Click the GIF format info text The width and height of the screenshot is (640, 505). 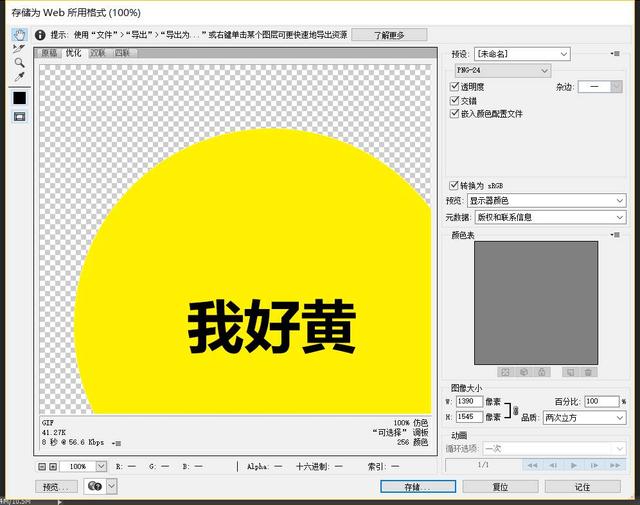pyautogui.click(x=47, y=423)
